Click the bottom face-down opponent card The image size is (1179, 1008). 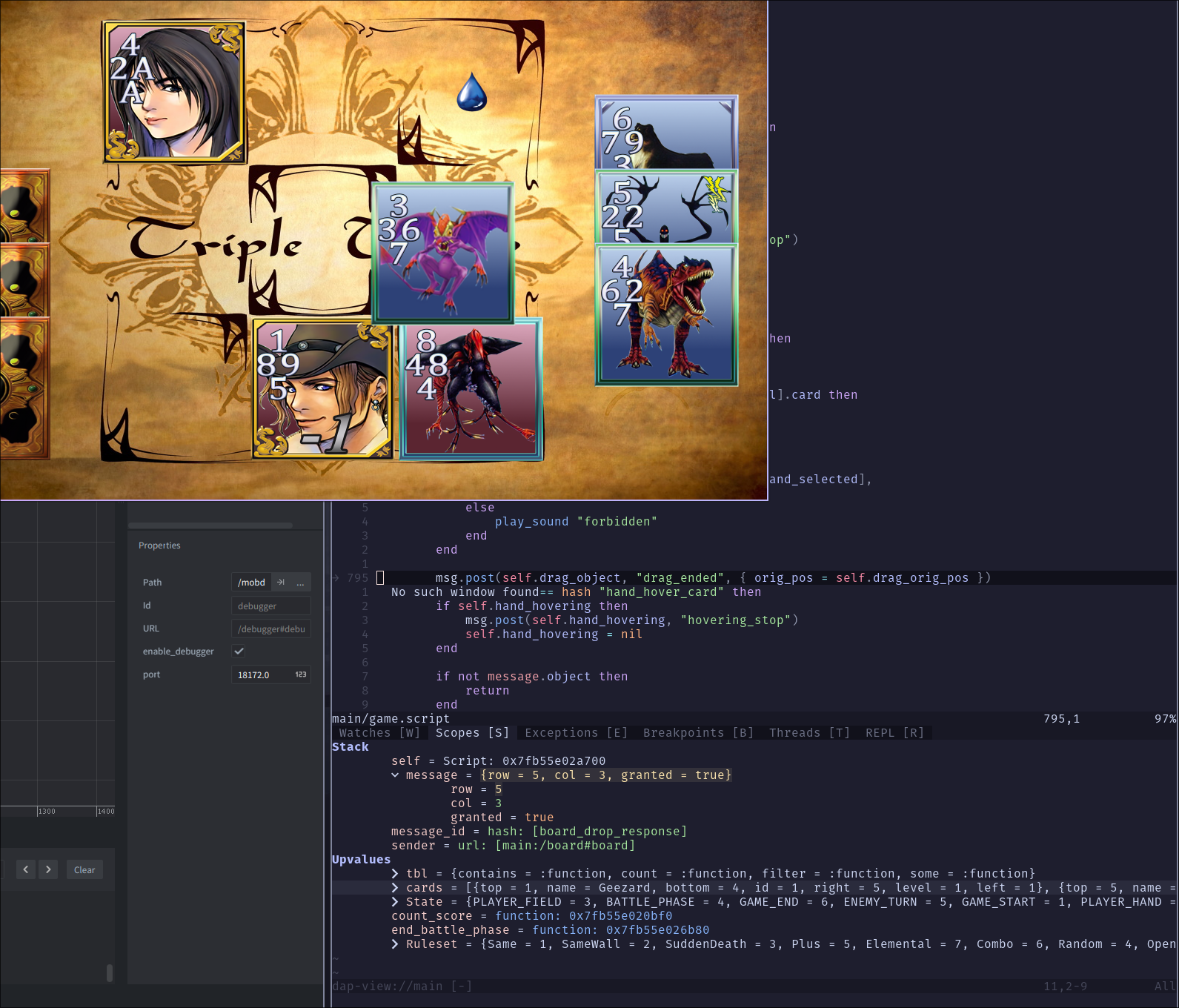pyautogui.click(x=24, y=388)
